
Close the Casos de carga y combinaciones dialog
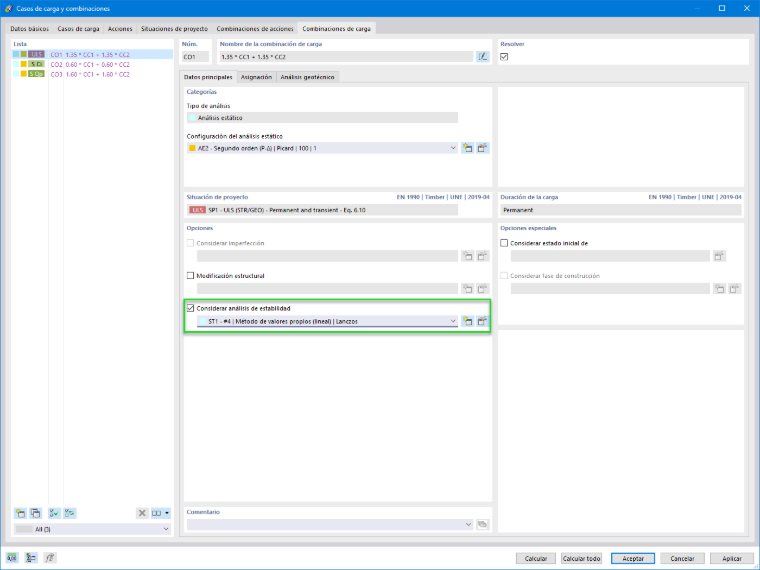click(747, 8)
